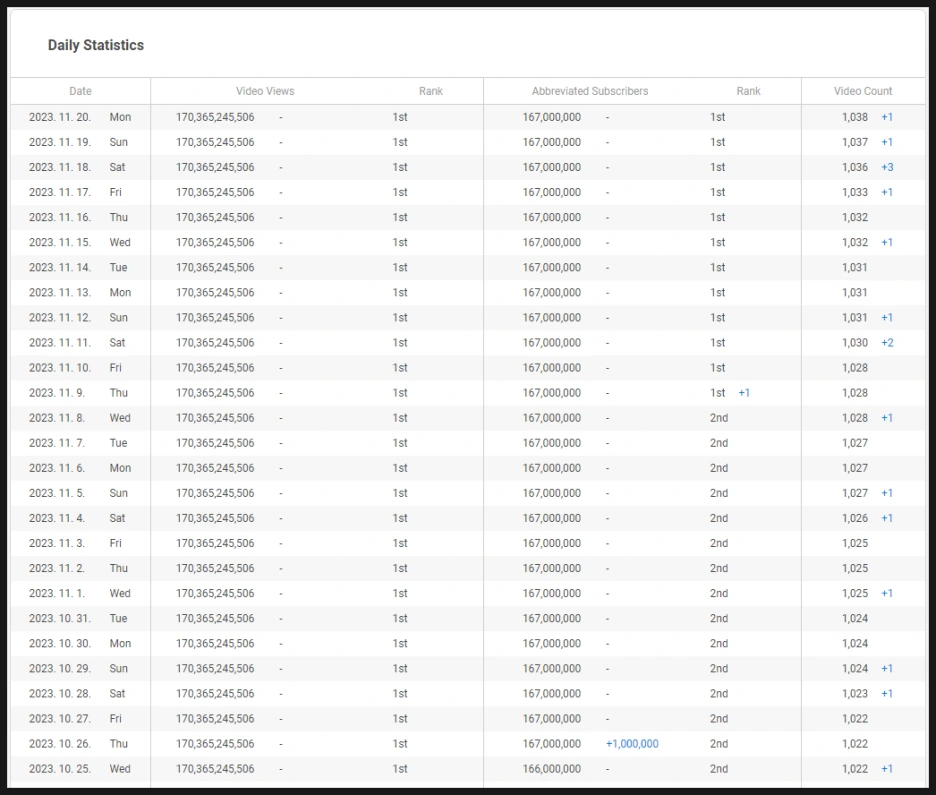Click the 1st views rank on 2023. 11. 14.

(x=400, y=267)
